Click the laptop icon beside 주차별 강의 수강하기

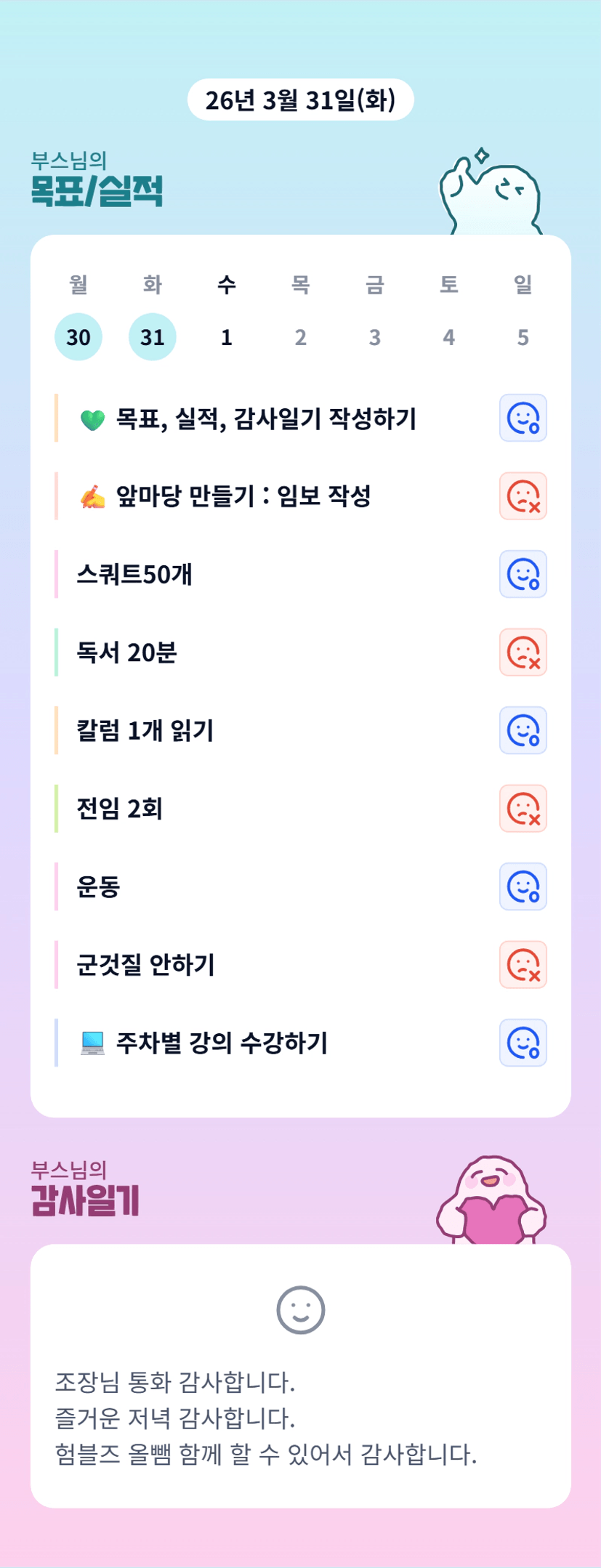point(92,1043)
